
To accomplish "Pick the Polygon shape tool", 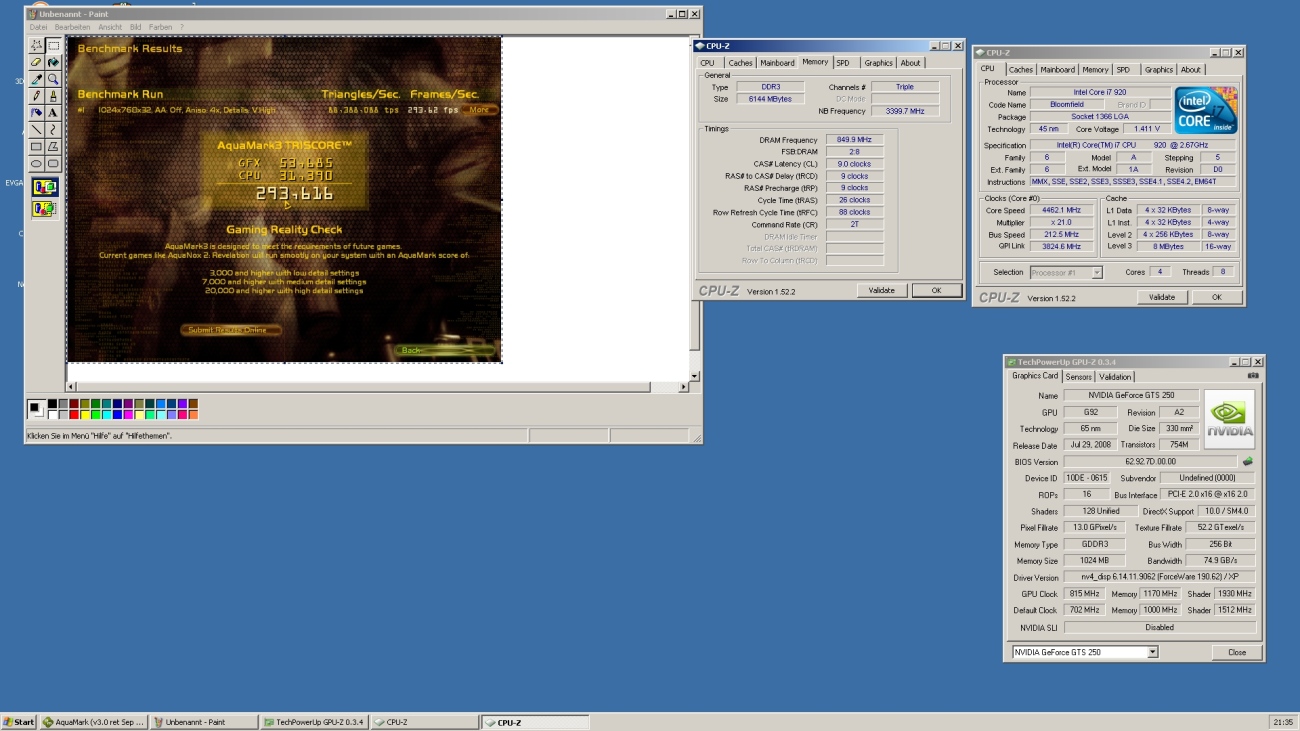I will 53,147.
